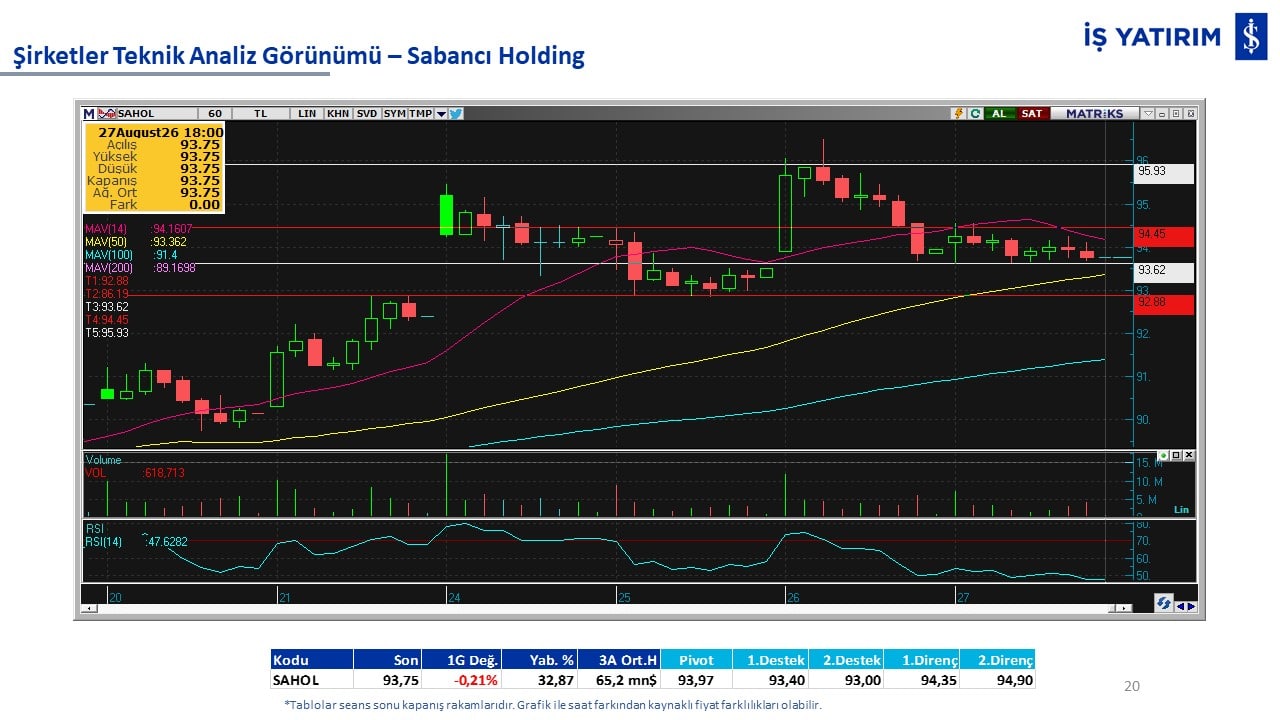This screenshot has width=1280, height=720.
Task: Click the red 92.88 price tag
Action: coord(1164,304)
